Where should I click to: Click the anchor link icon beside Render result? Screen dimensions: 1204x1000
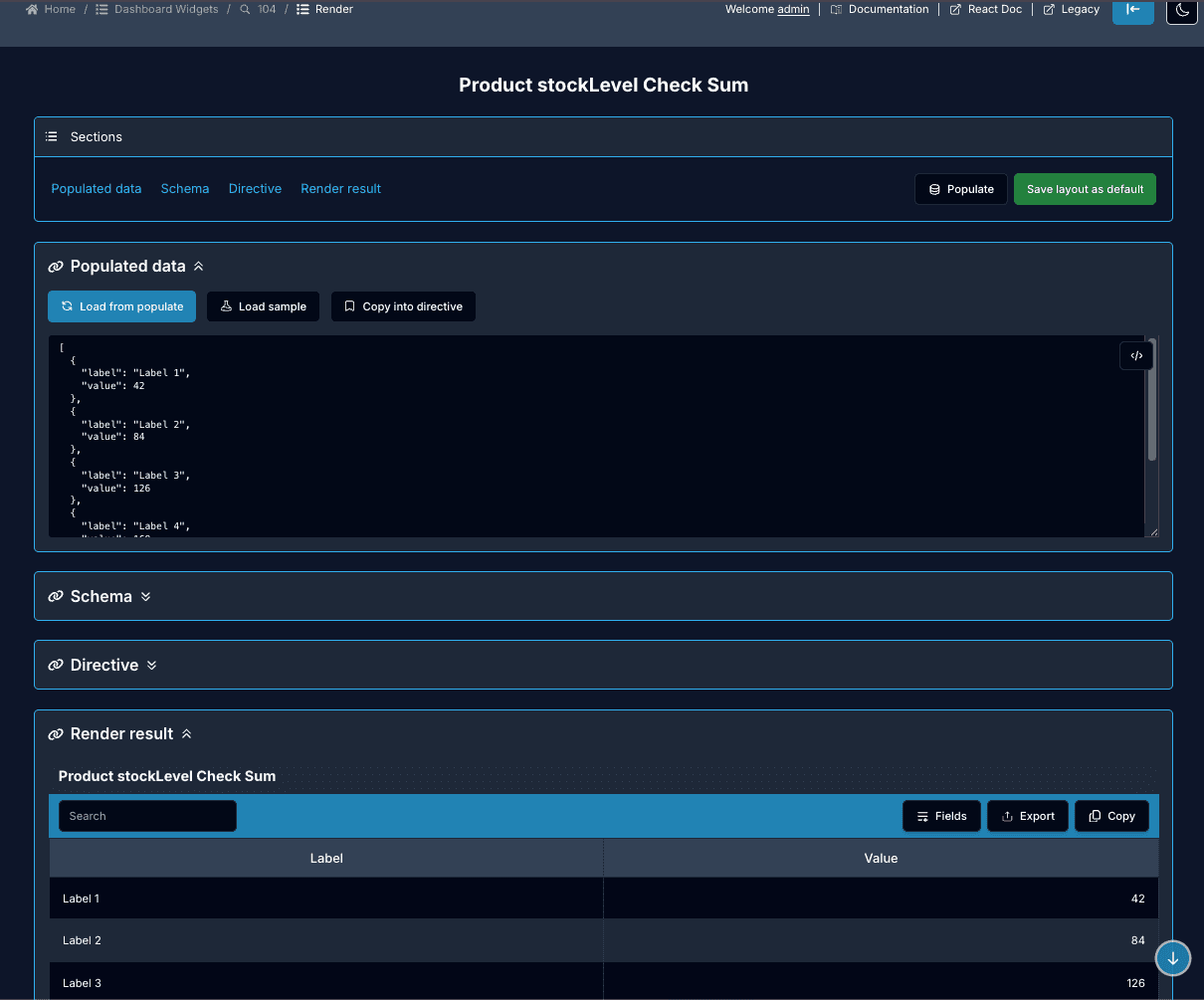56,734
